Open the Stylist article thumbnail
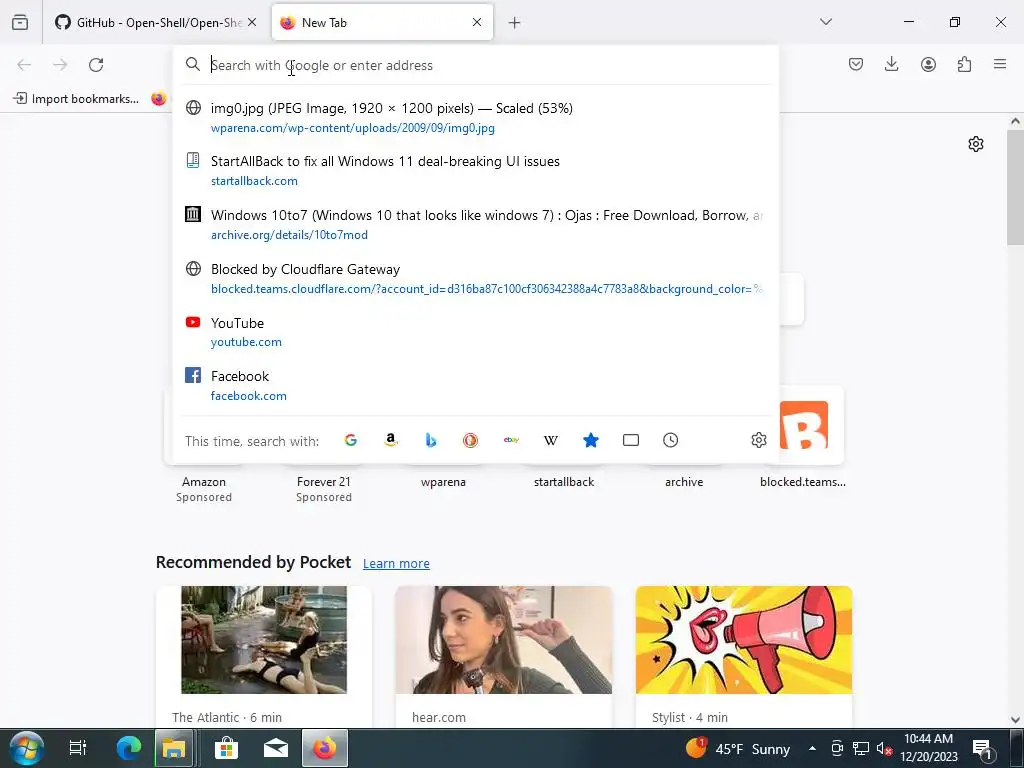 744,640
